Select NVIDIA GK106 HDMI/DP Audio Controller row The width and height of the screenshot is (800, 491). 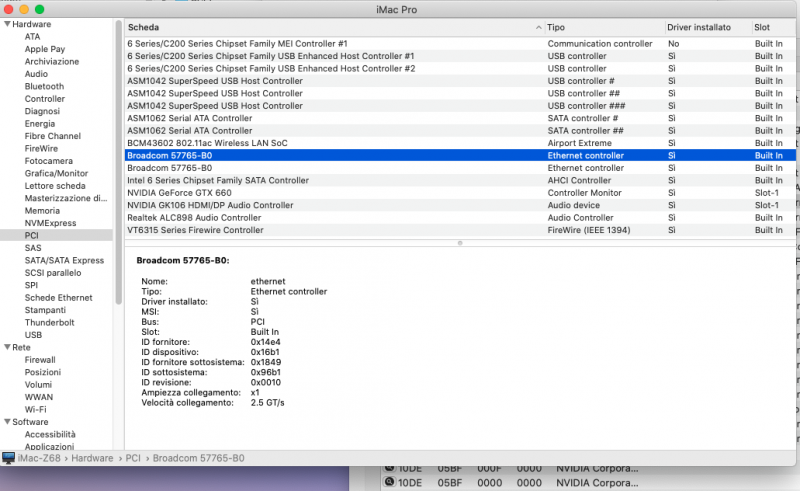point(460,205)
